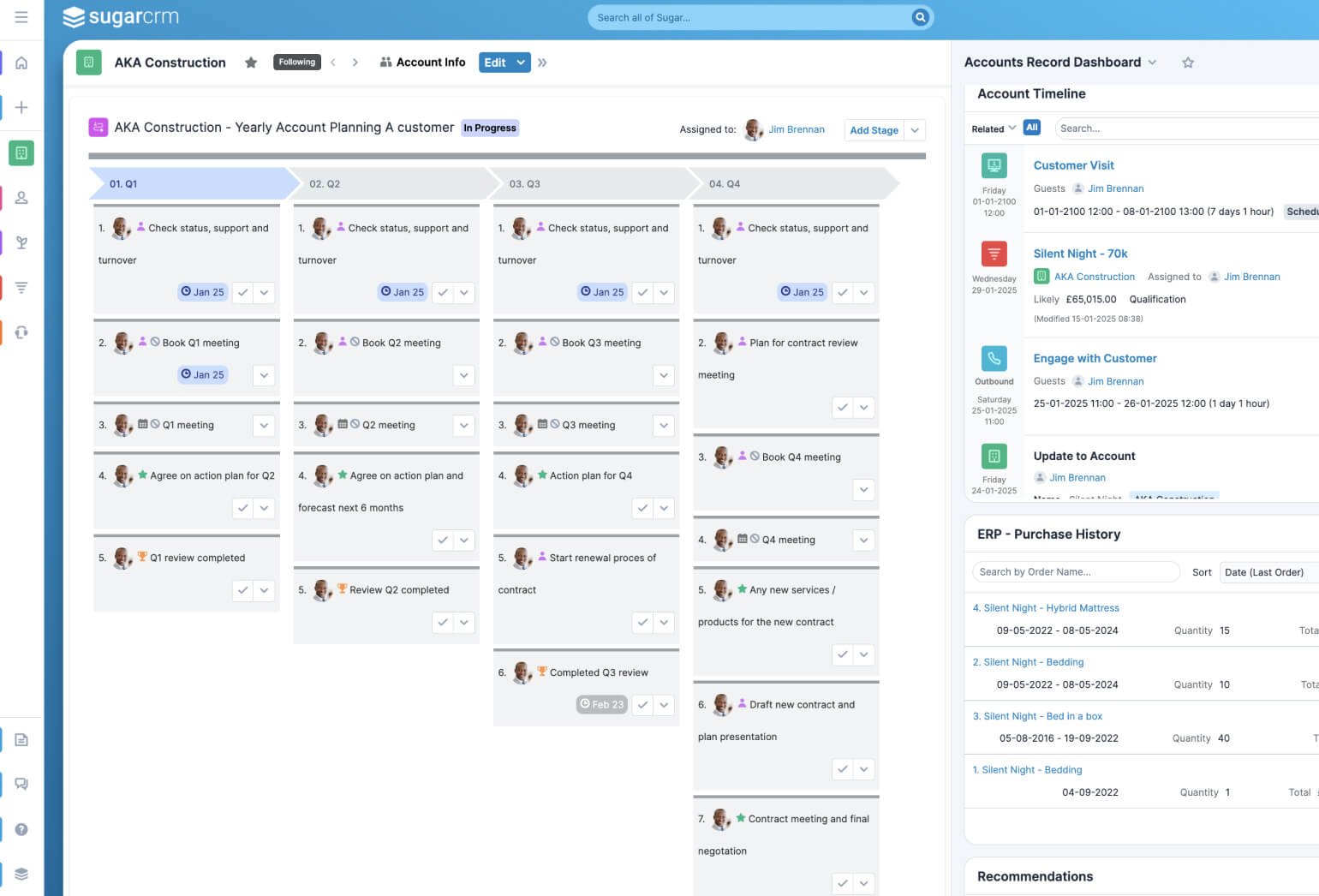Click the Edit button
Image resolution: width=1319 pixels, height=896 pixels.
tap(495, 63)
